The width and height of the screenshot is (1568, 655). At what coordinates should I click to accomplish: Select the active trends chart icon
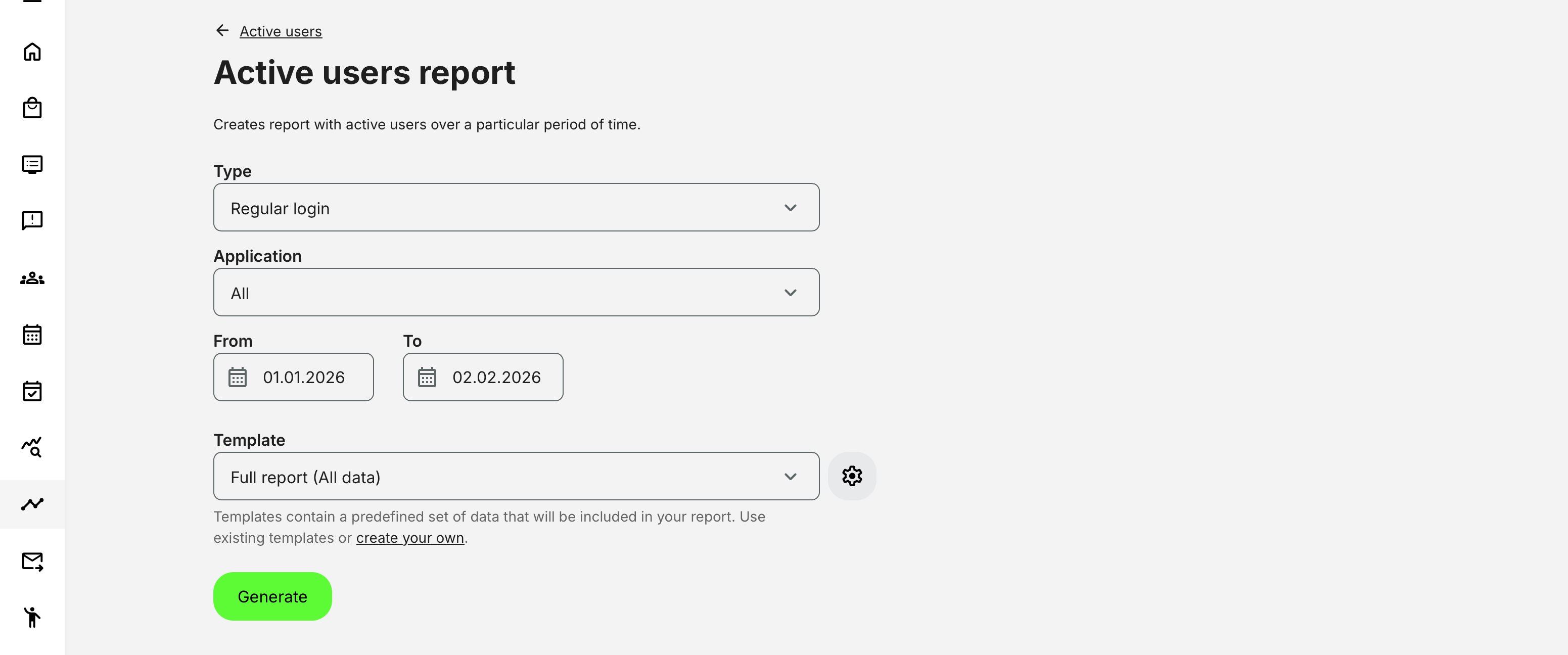32,503
